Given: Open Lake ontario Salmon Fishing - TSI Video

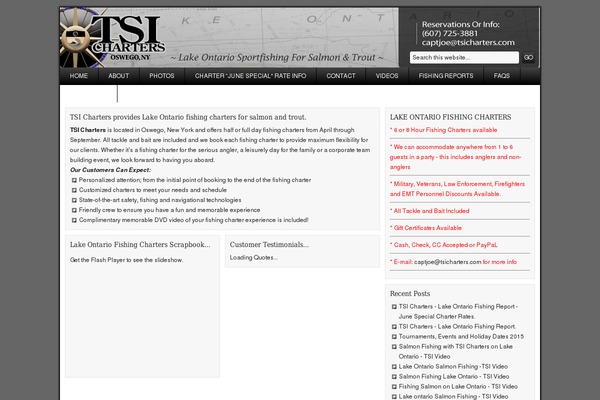Looking at the screenshot, I should click(x=453, y=397).
